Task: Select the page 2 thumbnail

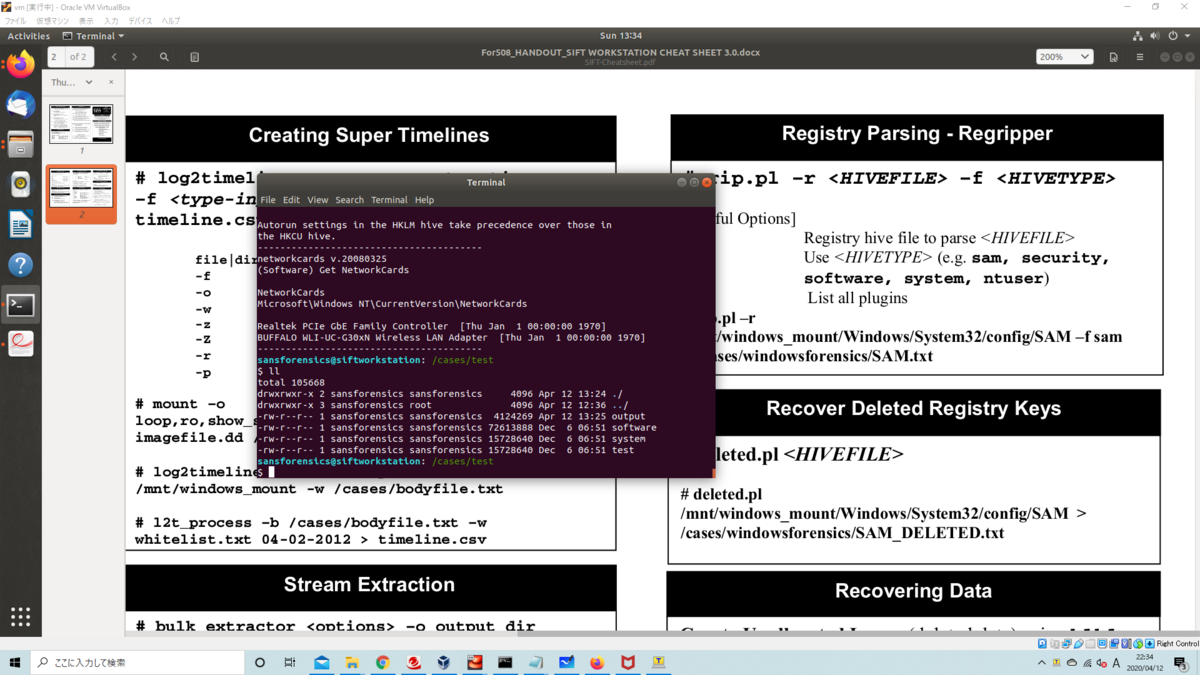Action: click(x=81, y=188)
